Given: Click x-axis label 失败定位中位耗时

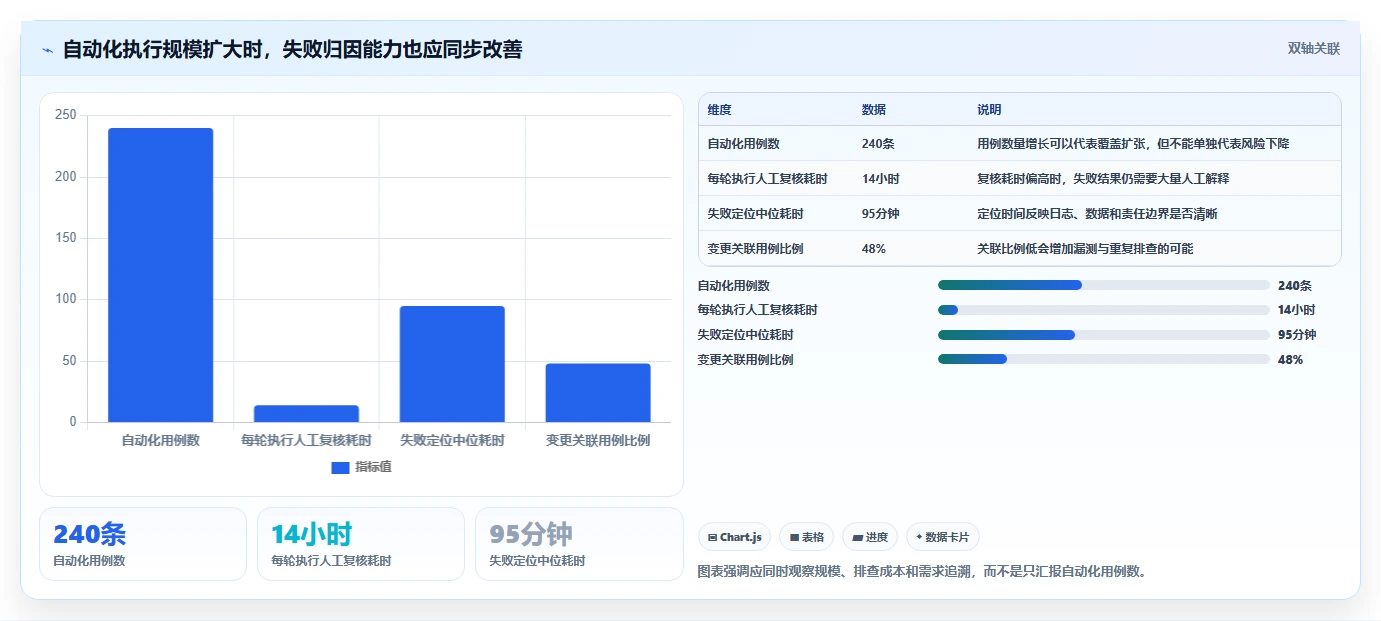Looking at the screenshot, I should click(452, 440).
